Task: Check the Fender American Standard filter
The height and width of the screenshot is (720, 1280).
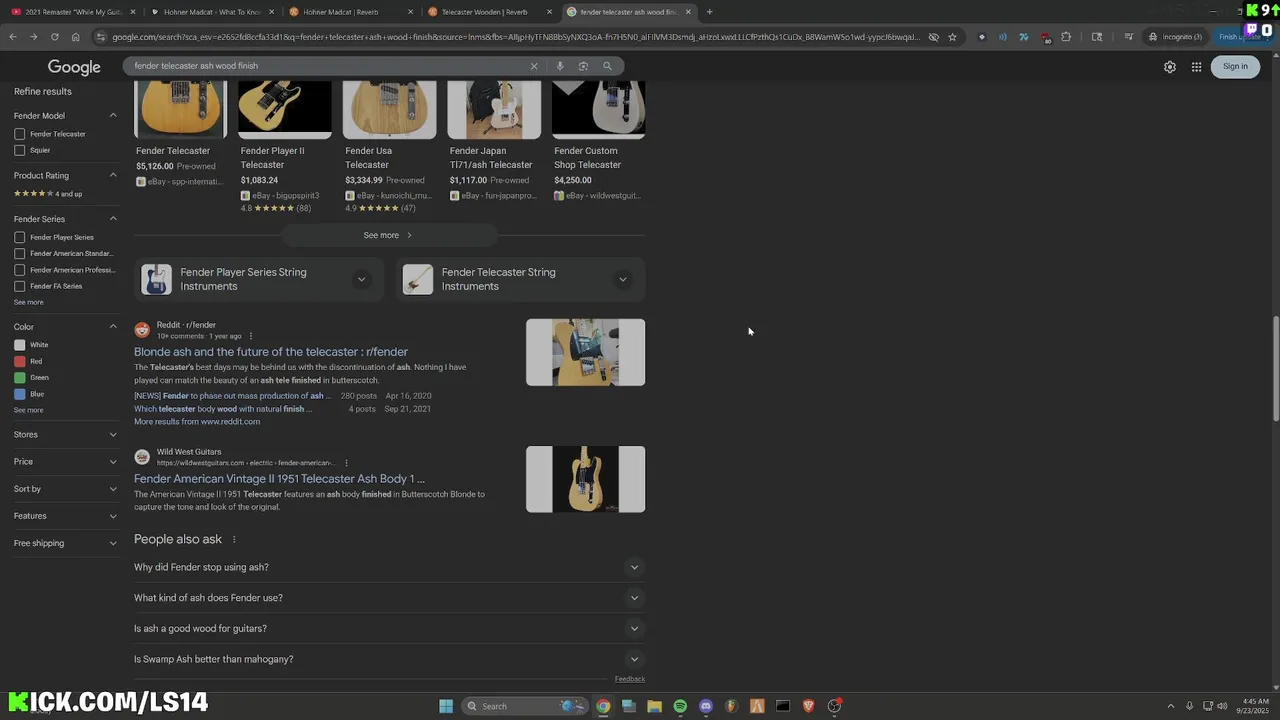Action: [x=19, y=254]
